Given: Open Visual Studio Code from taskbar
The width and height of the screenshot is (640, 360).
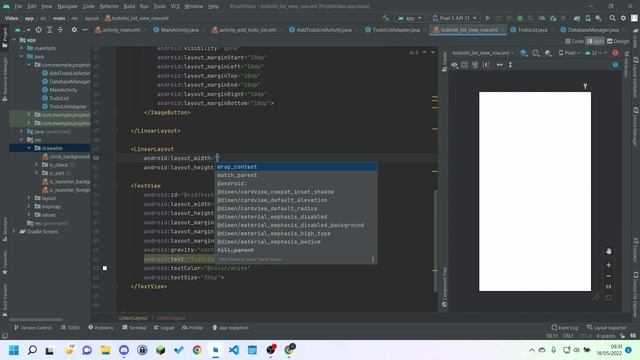Looking at the screenshot, I should [233, 350].
